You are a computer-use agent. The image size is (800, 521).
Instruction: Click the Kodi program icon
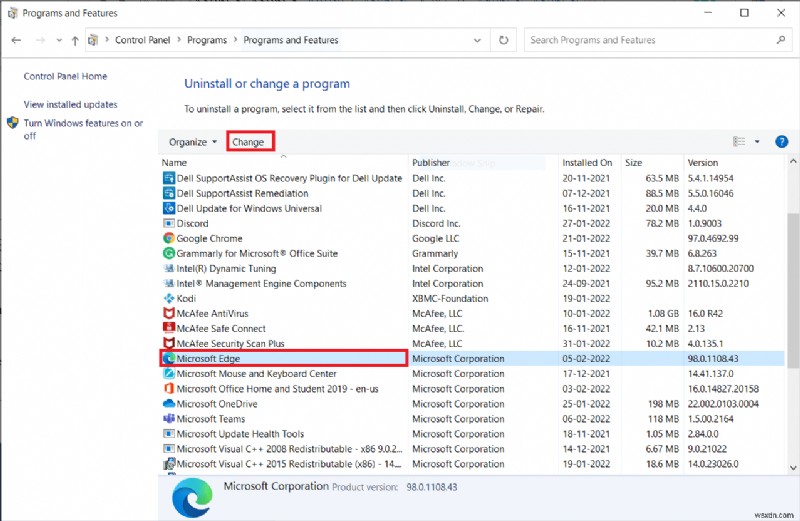click(169, 298)
